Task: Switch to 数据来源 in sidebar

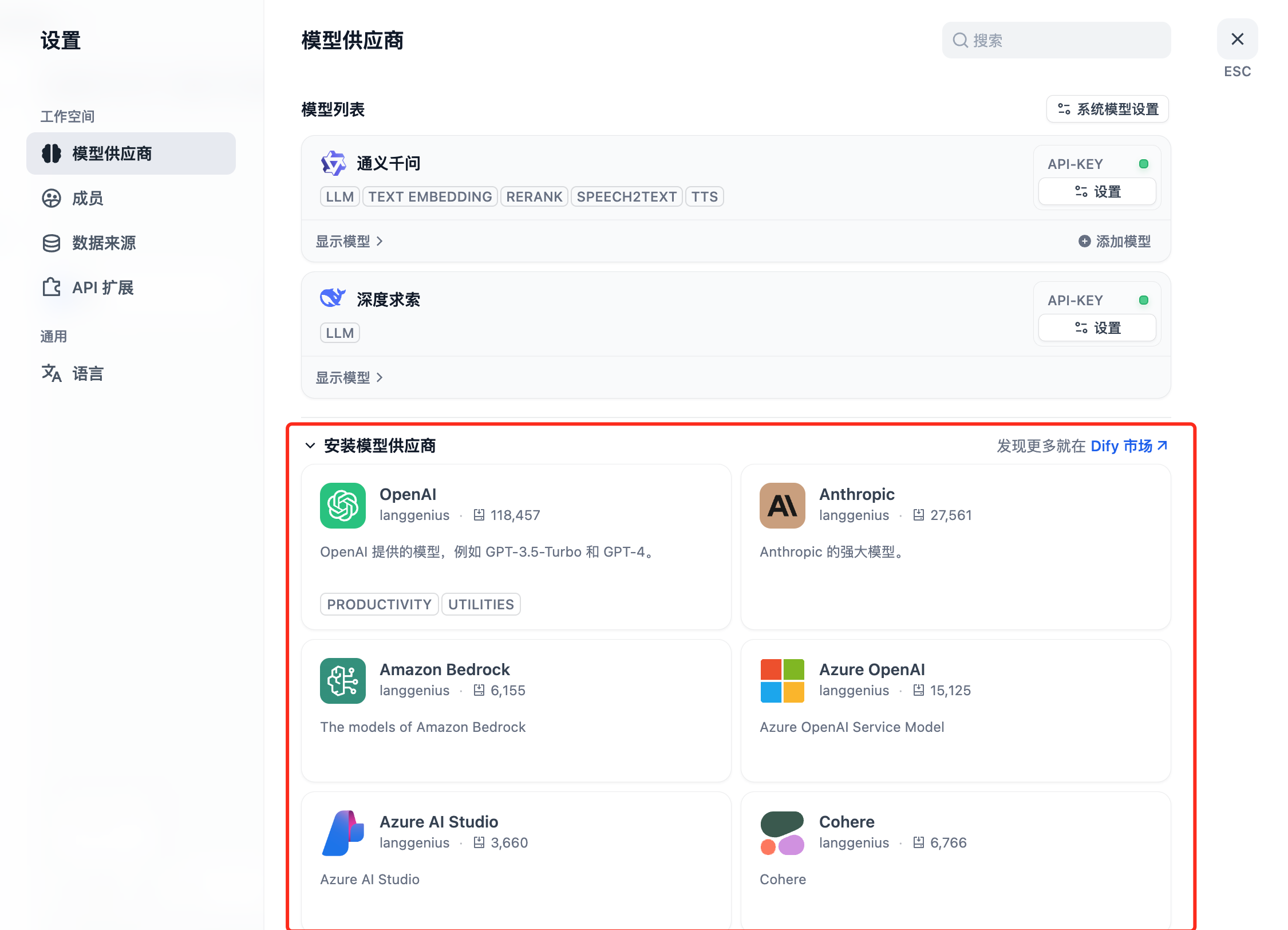Action: pos(103,243)
